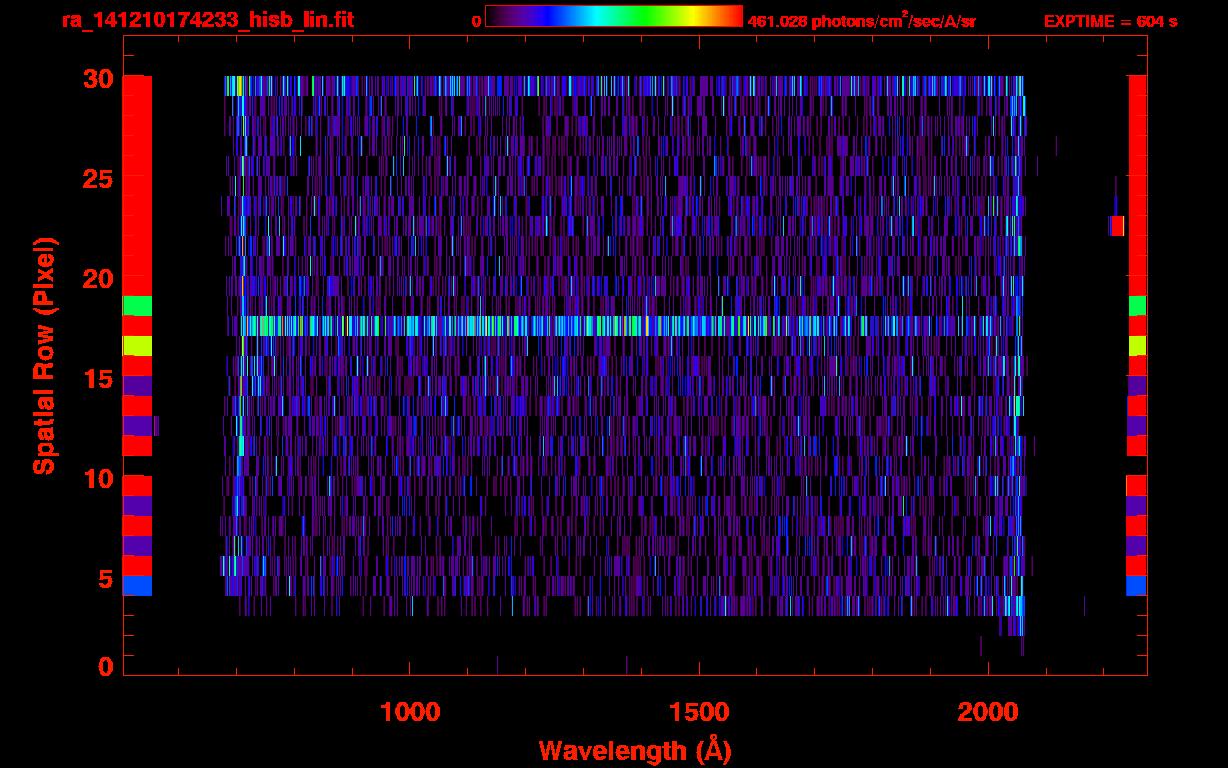
Task: Click the 0 label left of colorbar
Action: click(x=477, y=21)
